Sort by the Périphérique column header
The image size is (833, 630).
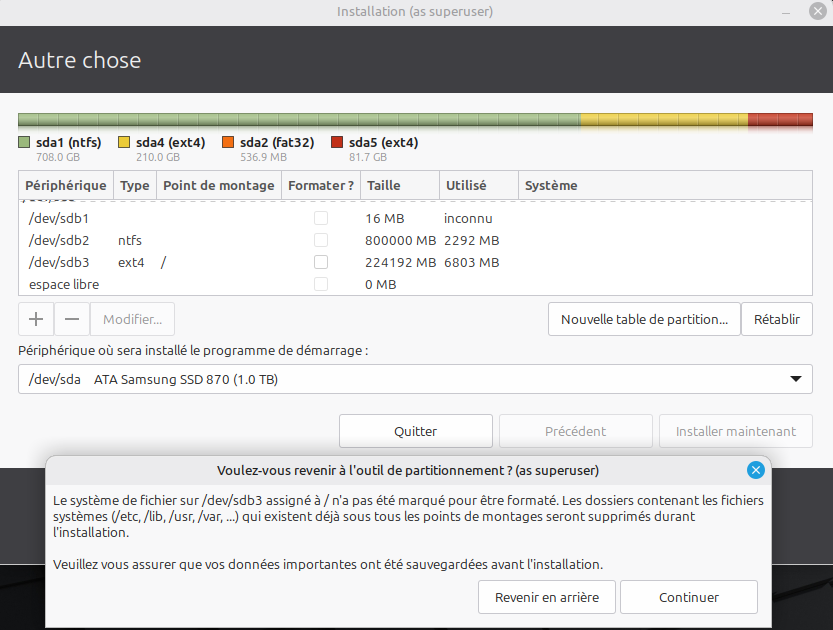pos(66,185)
